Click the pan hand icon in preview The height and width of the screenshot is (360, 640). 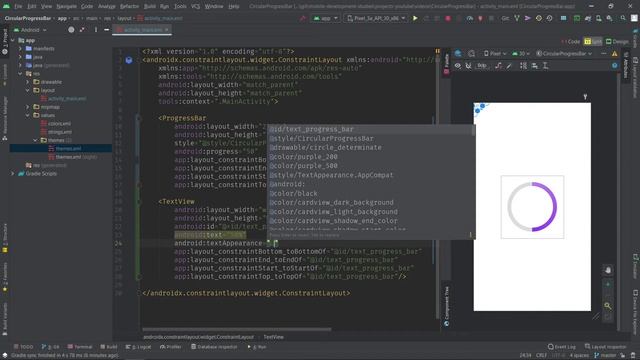point(608,270)
